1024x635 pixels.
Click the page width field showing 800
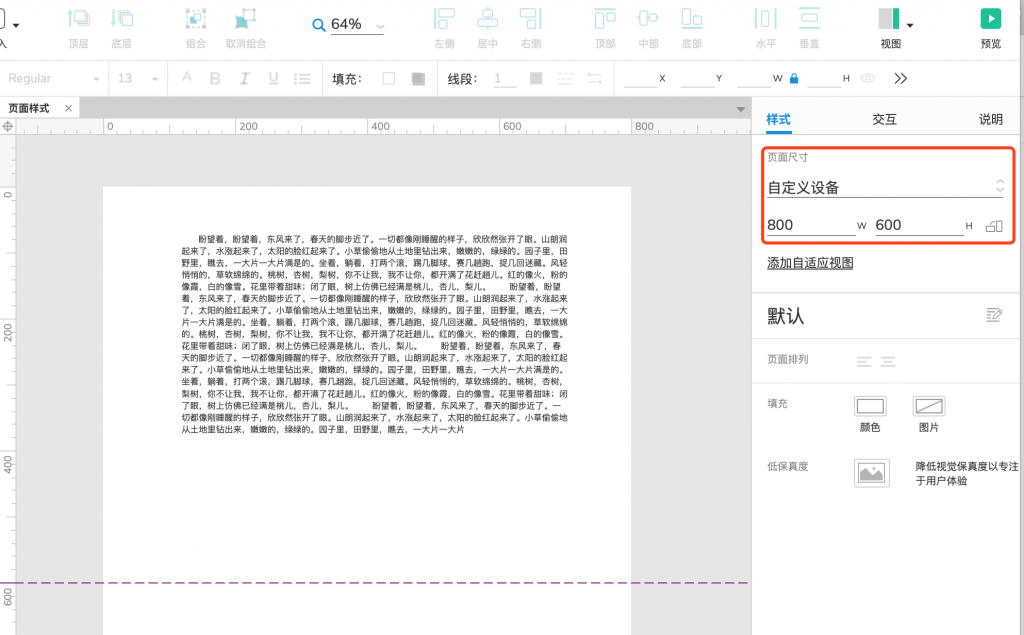810,225
